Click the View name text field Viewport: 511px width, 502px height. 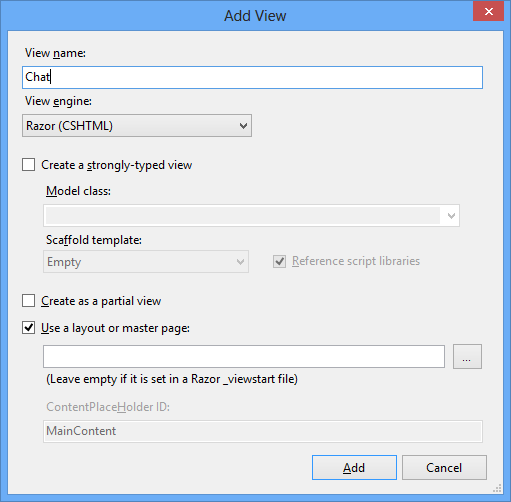tap(252, 77)
